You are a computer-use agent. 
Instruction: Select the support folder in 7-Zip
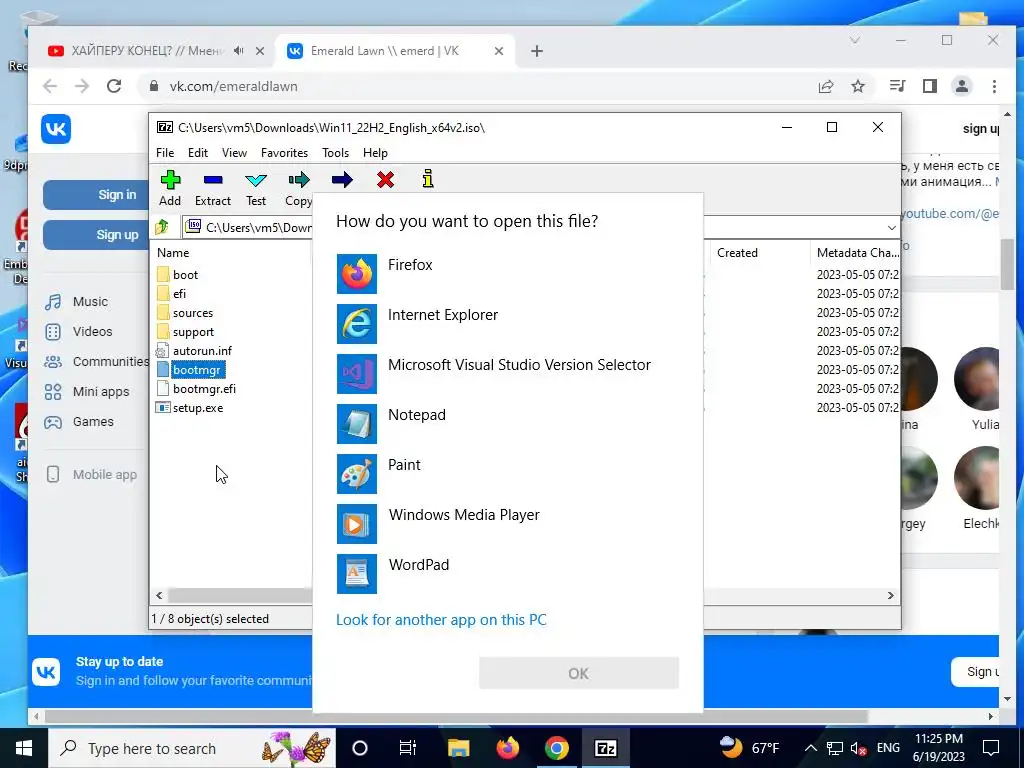[193, 332]
